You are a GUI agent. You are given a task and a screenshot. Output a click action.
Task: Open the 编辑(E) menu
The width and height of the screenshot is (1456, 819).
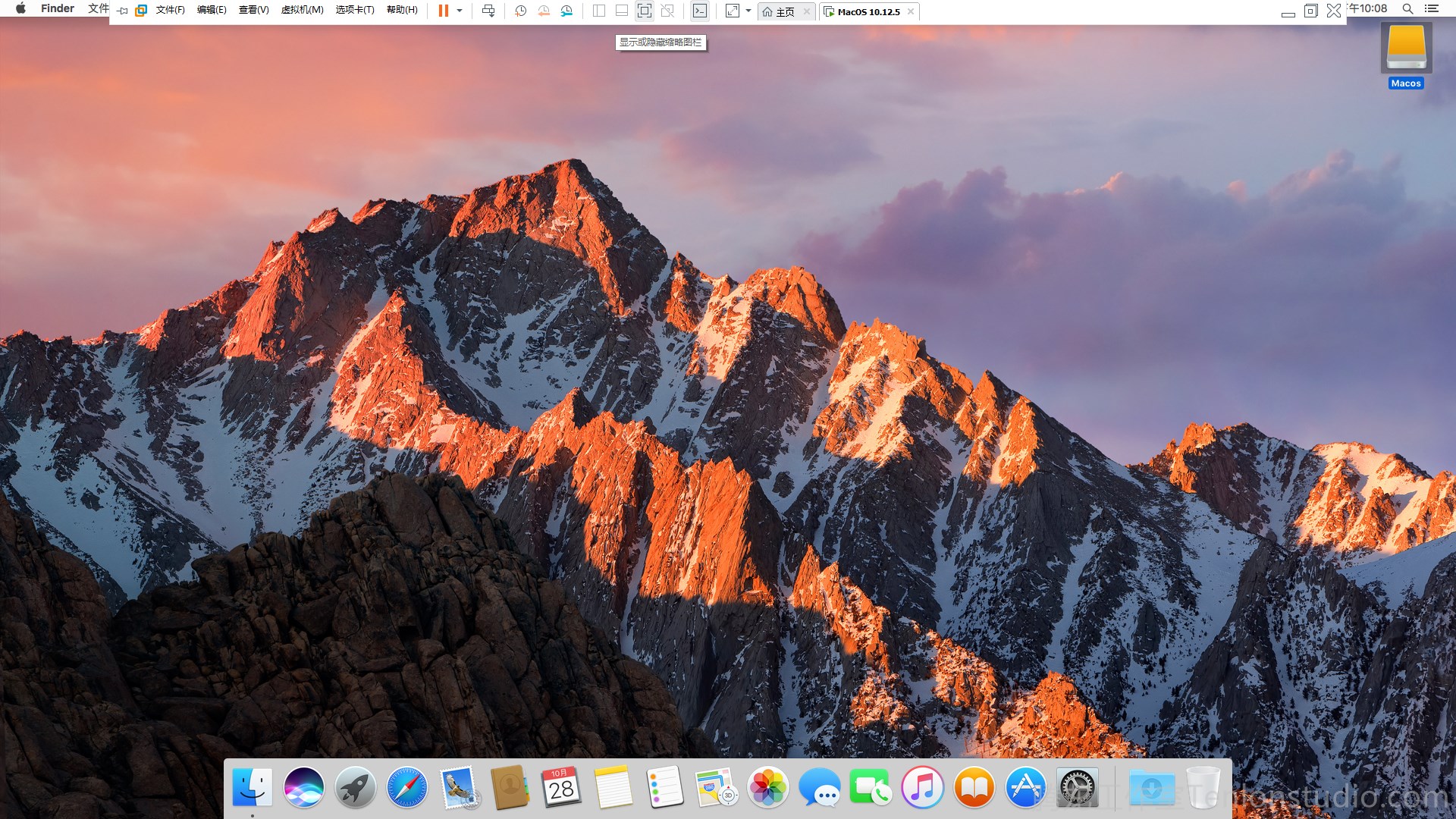(x=212, y=11)
